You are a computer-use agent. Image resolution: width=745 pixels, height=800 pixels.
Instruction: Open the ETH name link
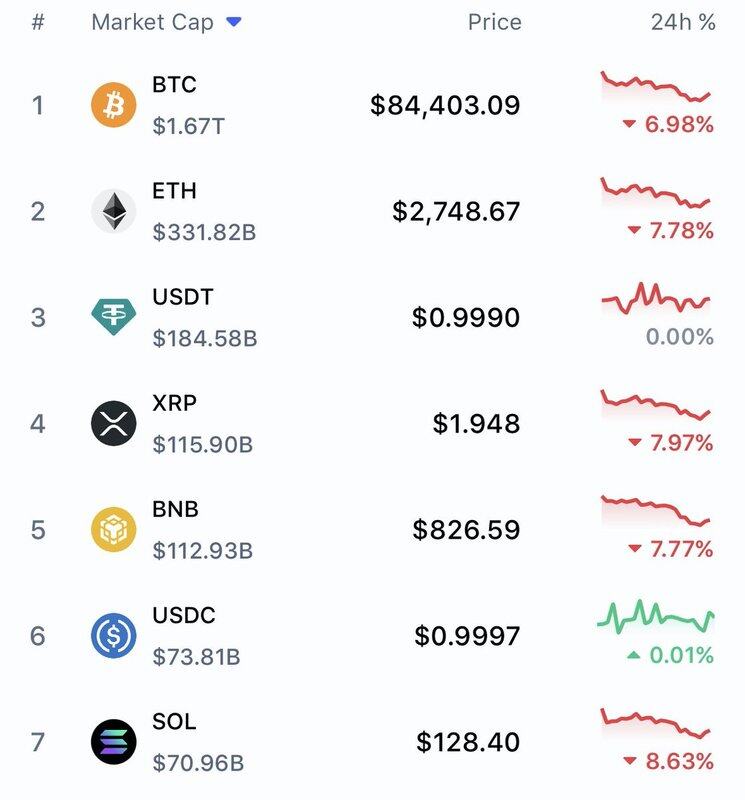tap(174, 191)
